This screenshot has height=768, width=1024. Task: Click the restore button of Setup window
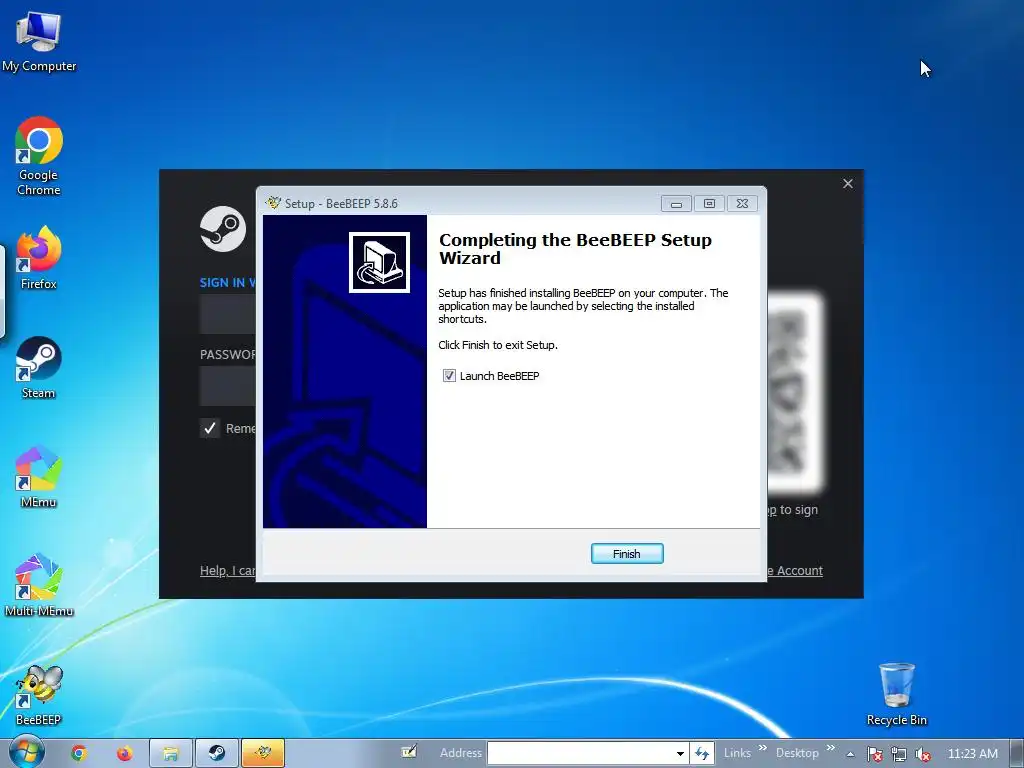(x=709, y=204)
